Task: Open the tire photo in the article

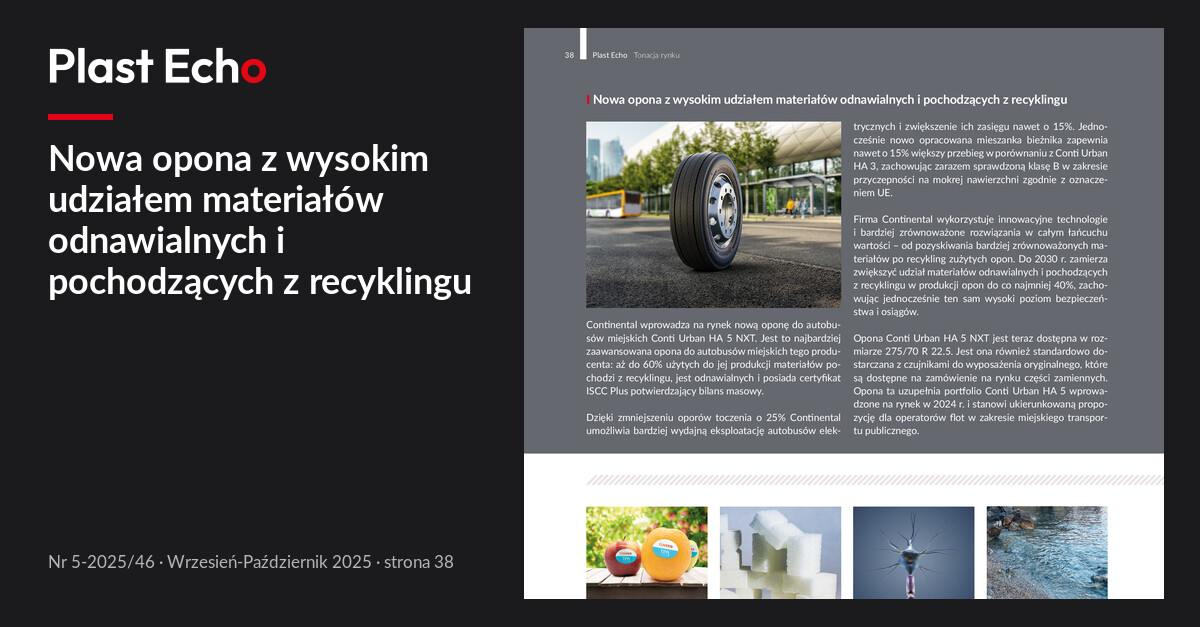Action: (713, 214)
